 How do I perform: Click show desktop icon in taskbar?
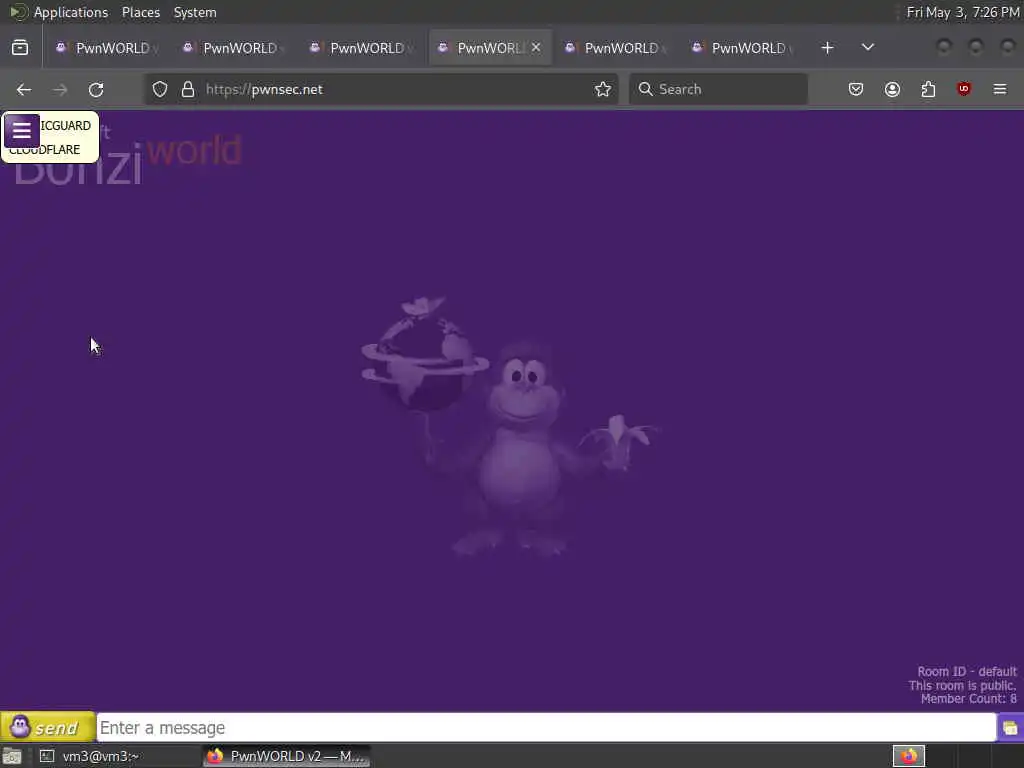click(12, 756)
